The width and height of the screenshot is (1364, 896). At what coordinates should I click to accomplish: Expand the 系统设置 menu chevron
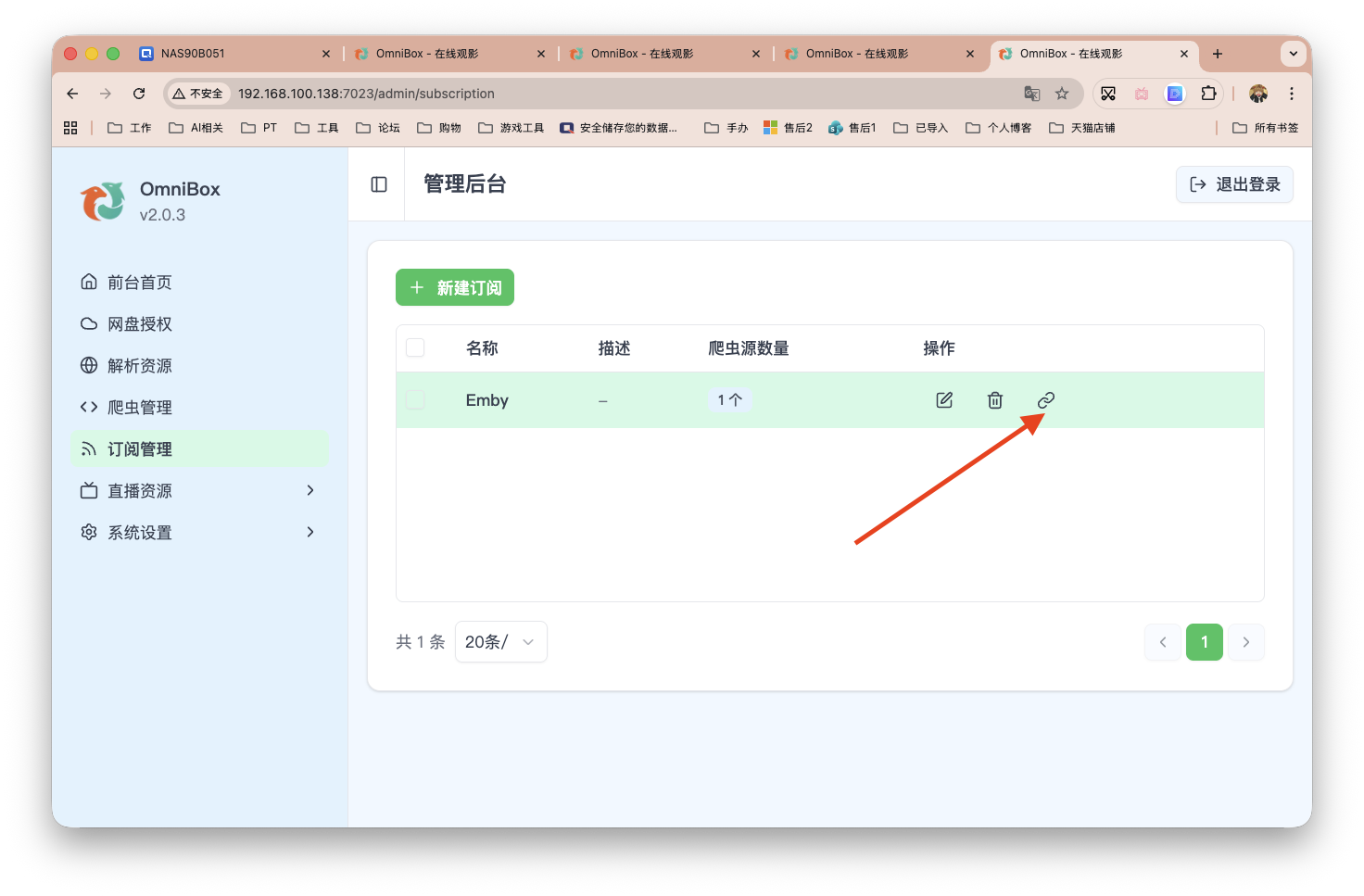pos(310,532)
